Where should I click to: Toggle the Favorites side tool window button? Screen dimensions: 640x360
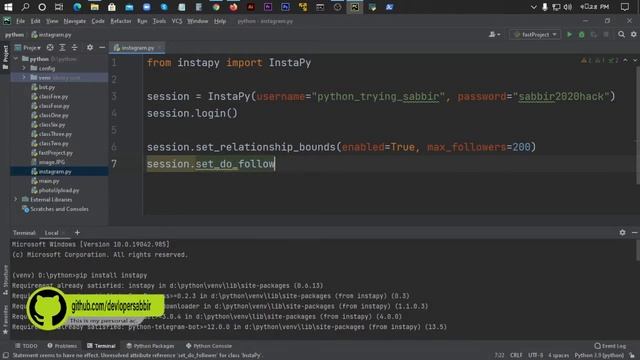click(x=5, y=320)
